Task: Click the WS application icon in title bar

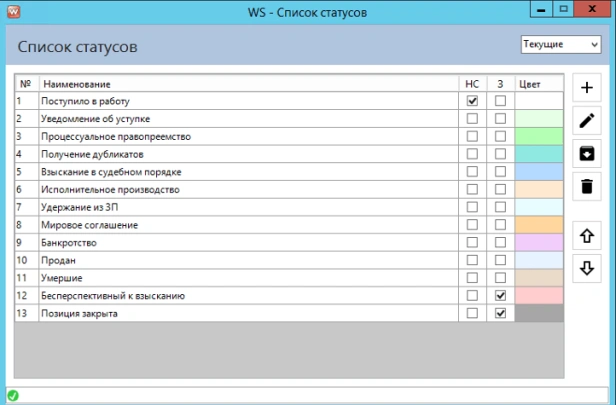Action: [x=12, y=12]
